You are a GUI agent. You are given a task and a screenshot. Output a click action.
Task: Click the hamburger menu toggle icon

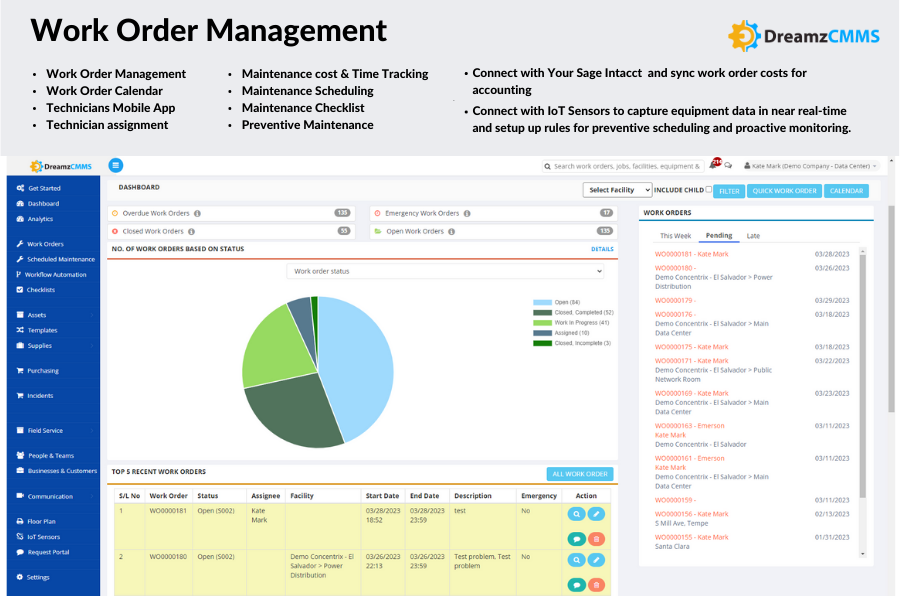[116, 166]
